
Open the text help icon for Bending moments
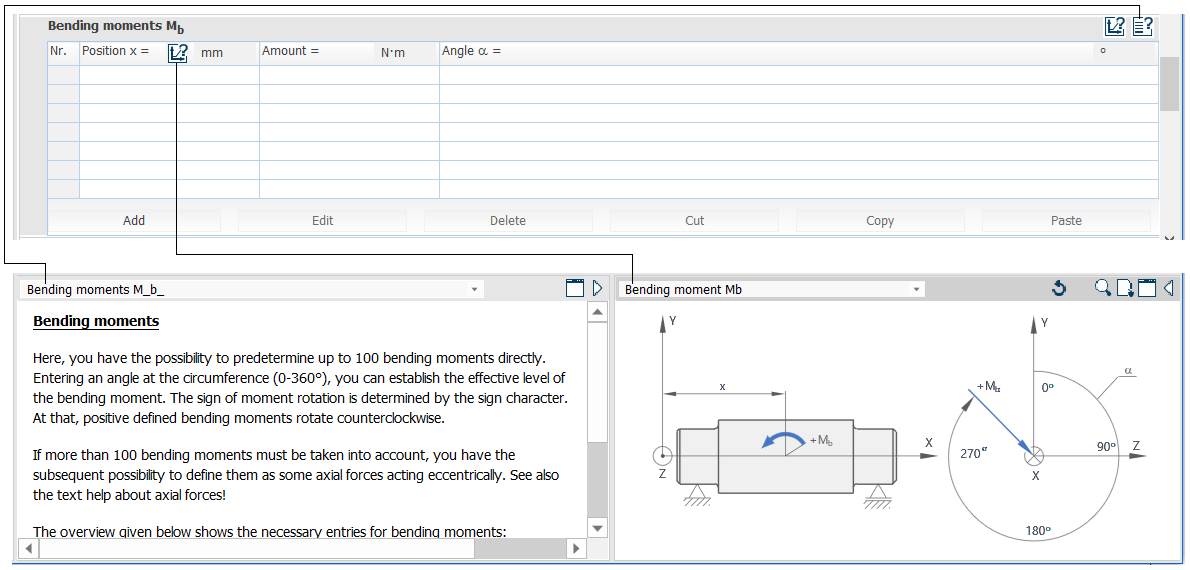coord(1143,27)
